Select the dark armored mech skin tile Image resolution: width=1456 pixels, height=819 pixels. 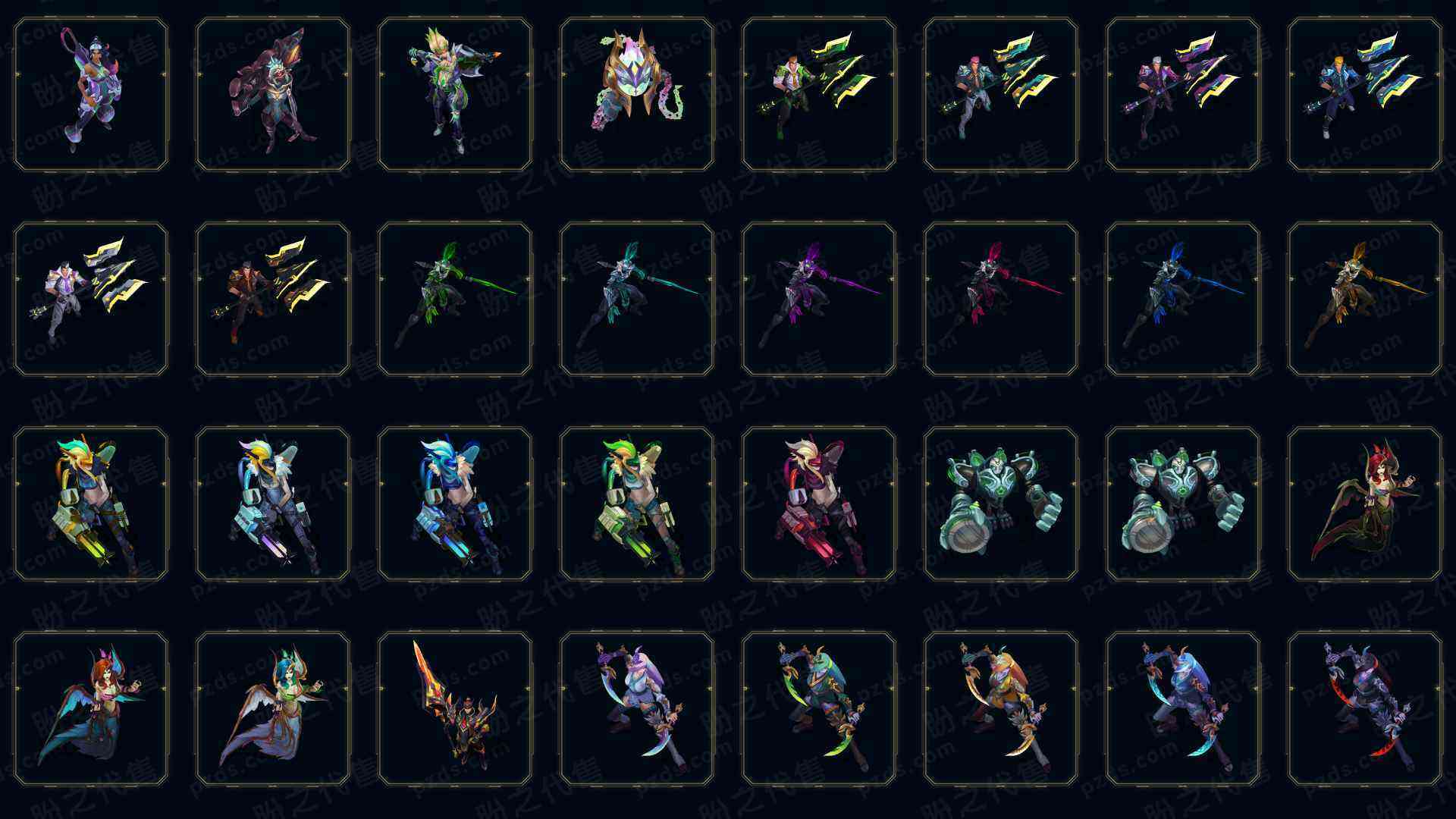(x=1001, y=504)
